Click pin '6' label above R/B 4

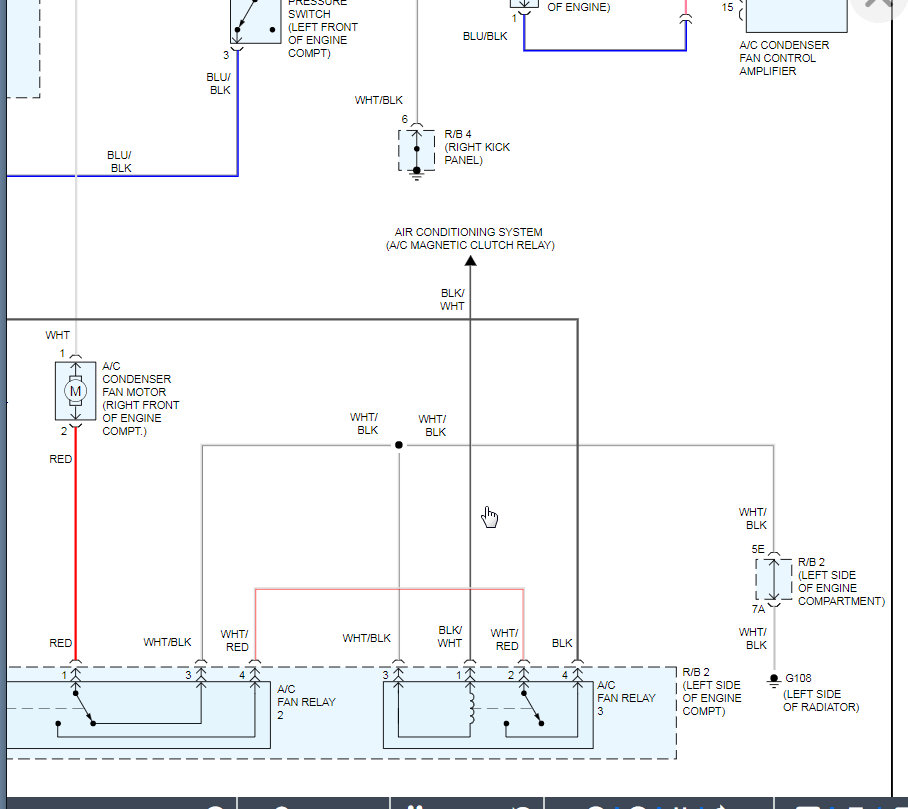405,119
